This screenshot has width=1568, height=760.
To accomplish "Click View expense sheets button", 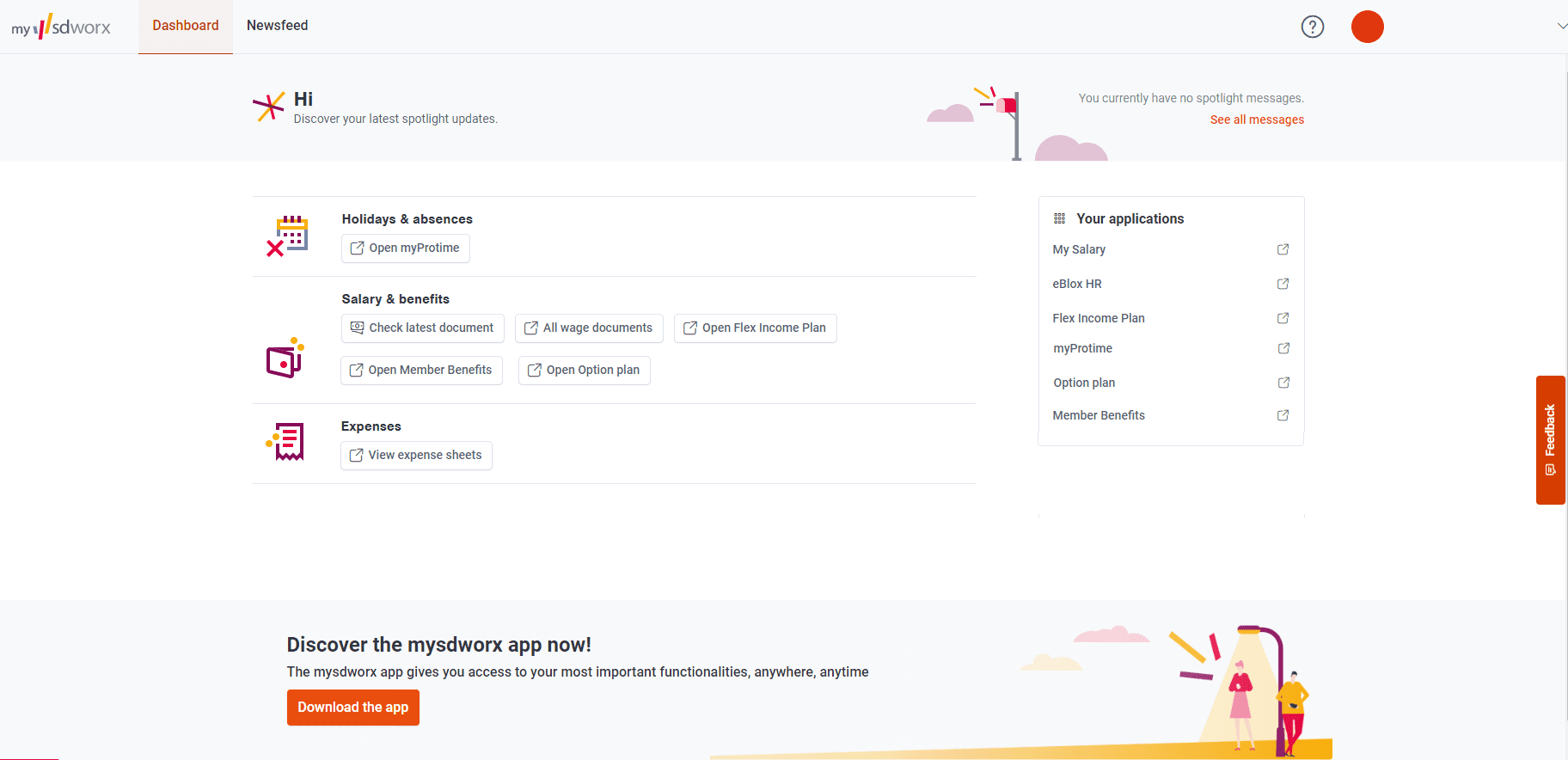I will pyautogui.click(x=417, y=455).
